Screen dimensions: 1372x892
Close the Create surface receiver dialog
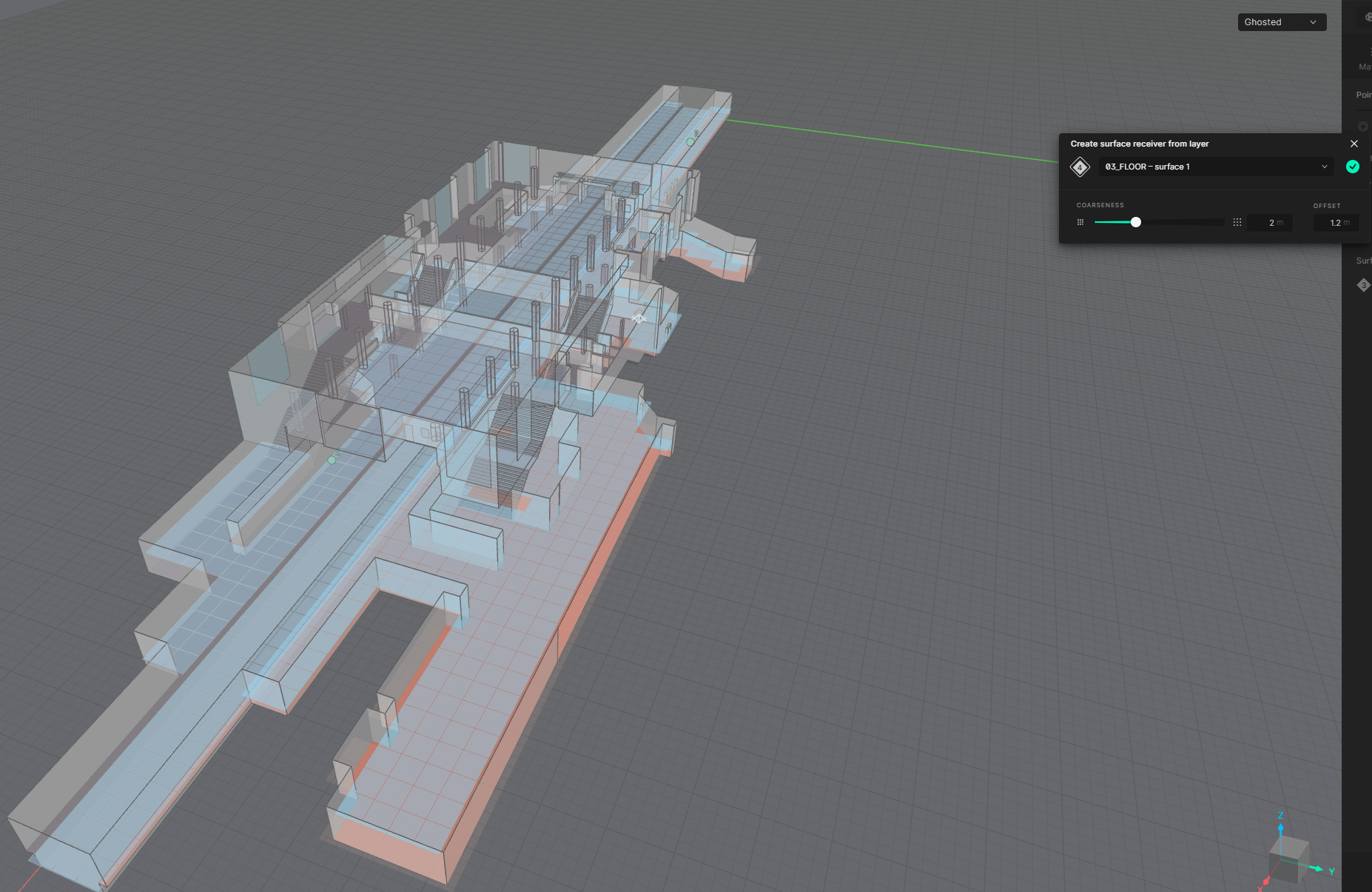(x=1354, y=144)
